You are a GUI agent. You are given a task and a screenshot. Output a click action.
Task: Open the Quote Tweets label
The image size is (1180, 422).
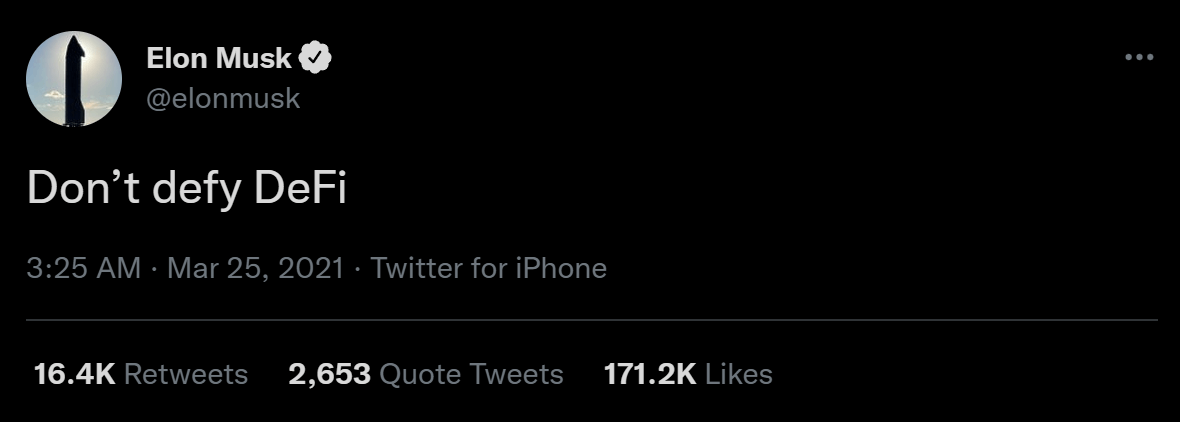click(472, 374)
